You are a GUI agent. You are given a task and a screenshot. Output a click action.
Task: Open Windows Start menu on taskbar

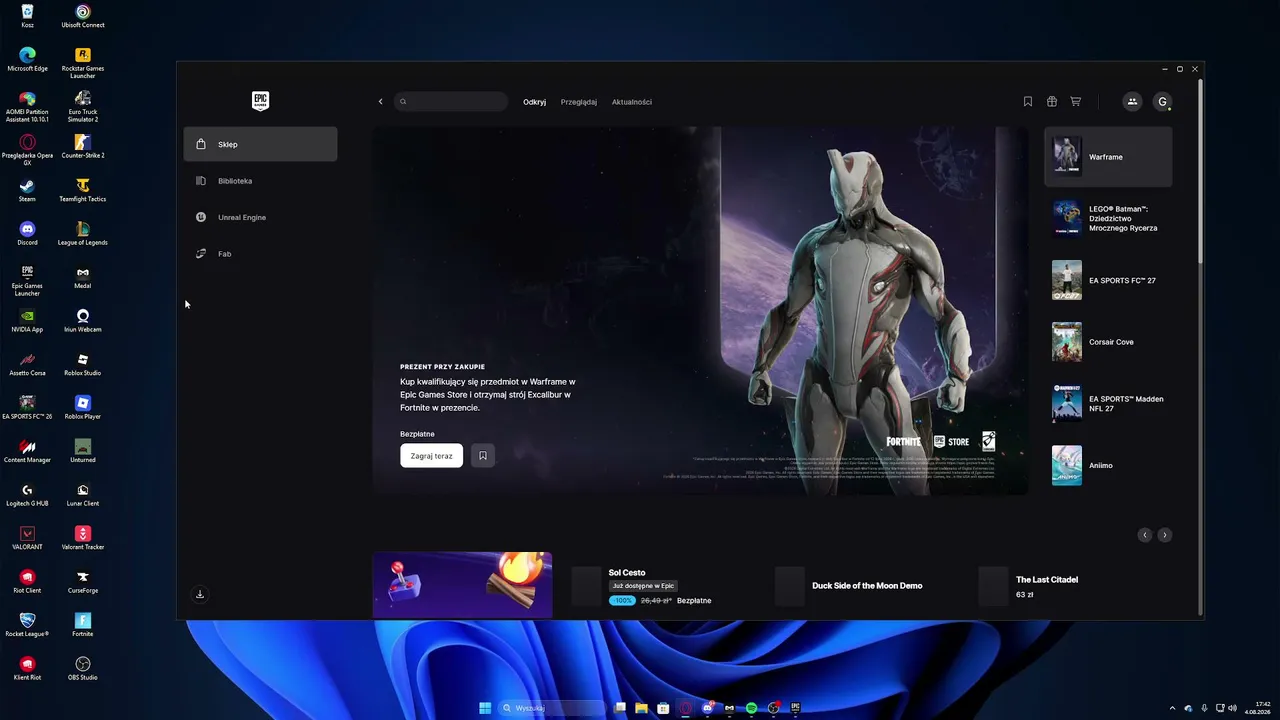[x=485, y=708]
